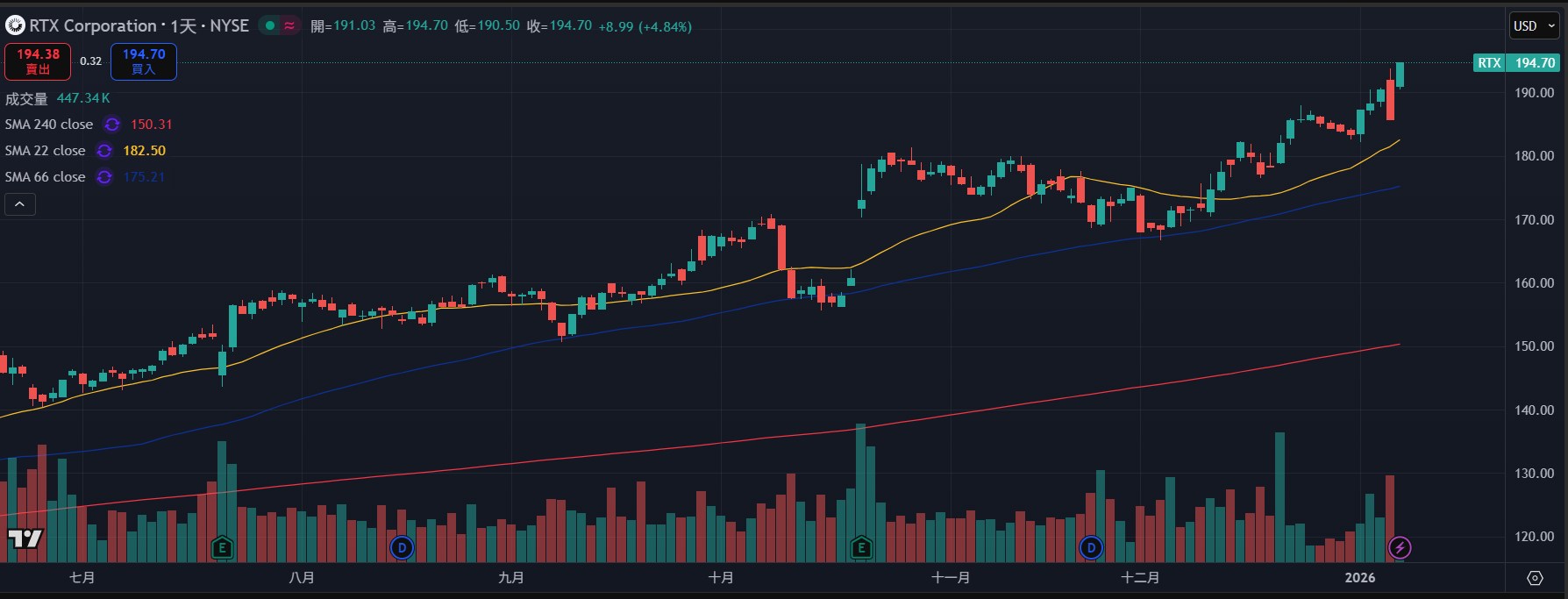Click the earnings E marker near August

click(x=222, y=549)
